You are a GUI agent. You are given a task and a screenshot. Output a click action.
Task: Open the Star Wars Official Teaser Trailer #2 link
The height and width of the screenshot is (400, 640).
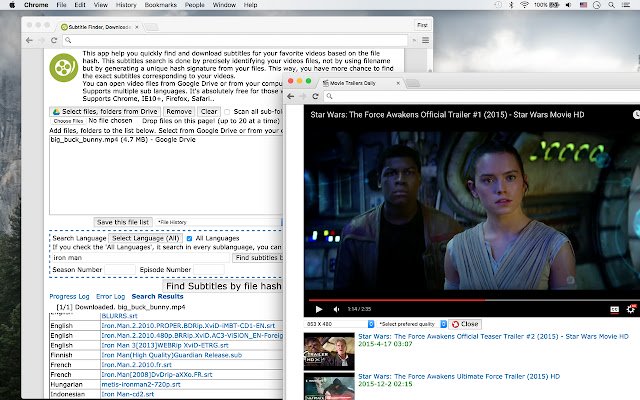coord(493,336)
